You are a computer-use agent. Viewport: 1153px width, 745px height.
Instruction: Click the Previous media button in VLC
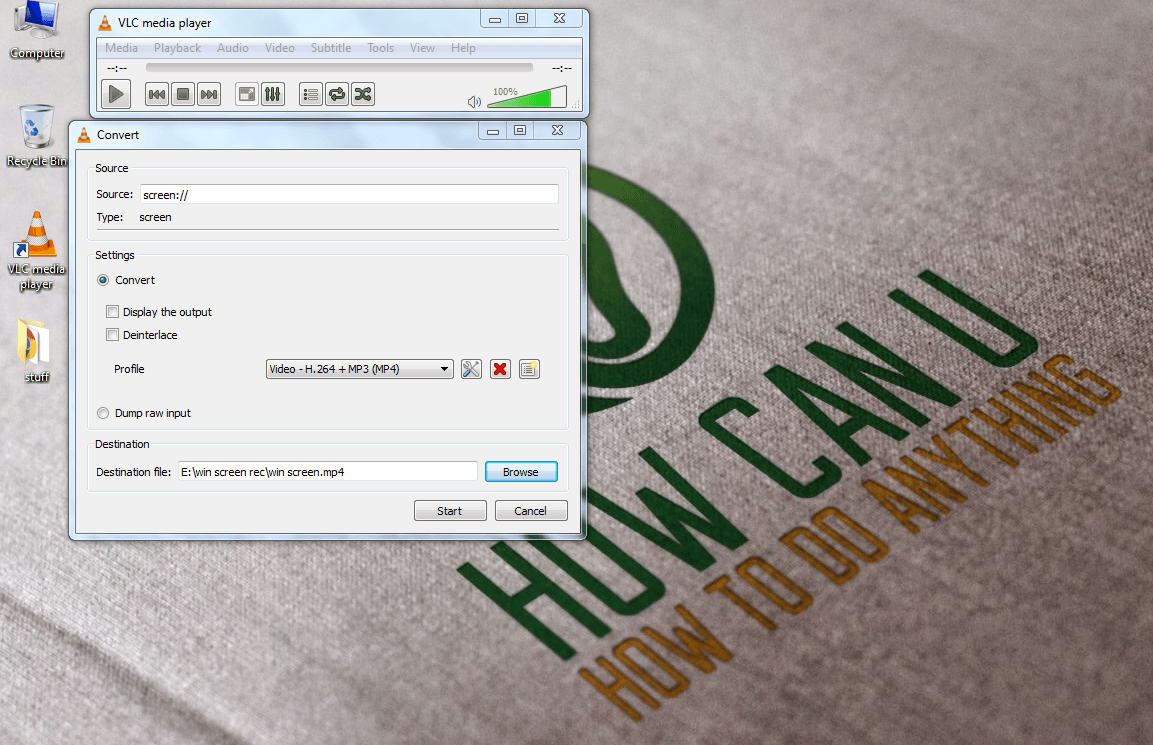[x=157, y=94]
